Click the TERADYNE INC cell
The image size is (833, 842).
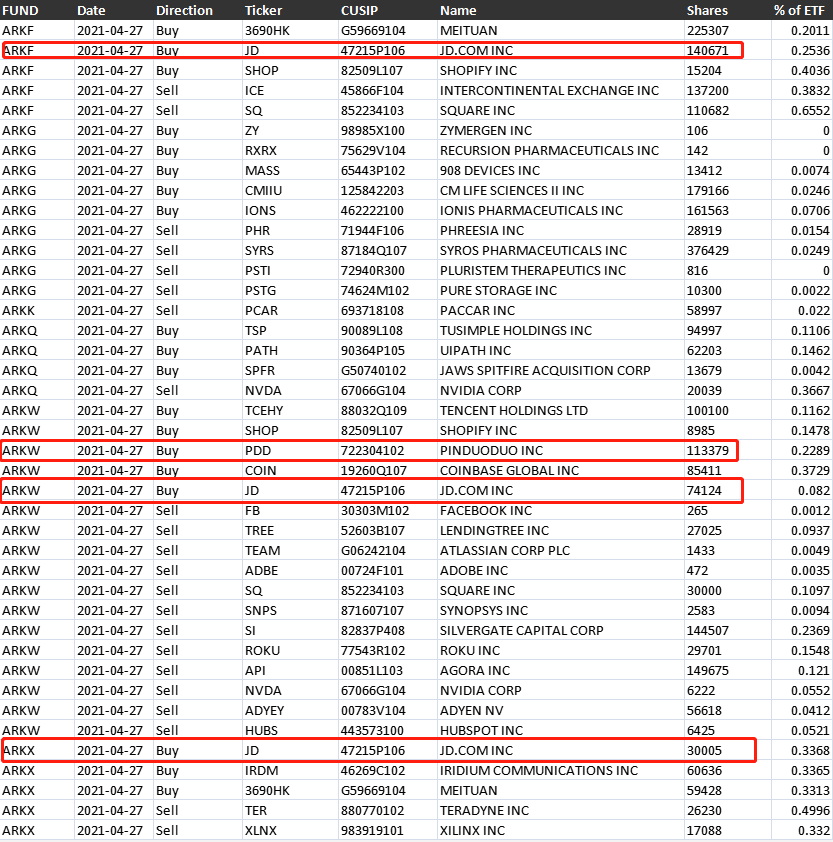click(484, 811)
